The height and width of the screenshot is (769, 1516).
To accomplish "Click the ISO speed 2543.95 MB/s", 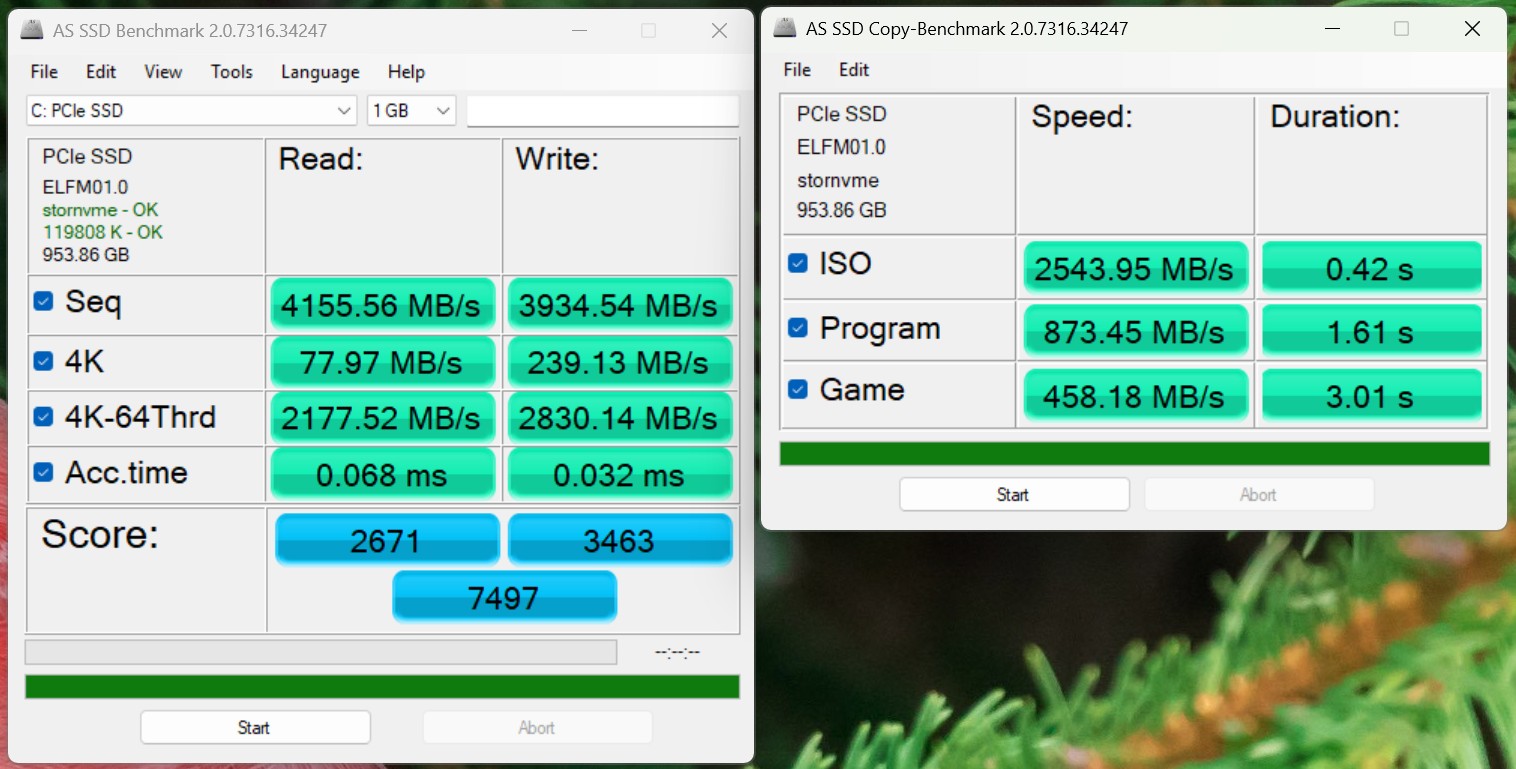I will (x=1136, y=268).
